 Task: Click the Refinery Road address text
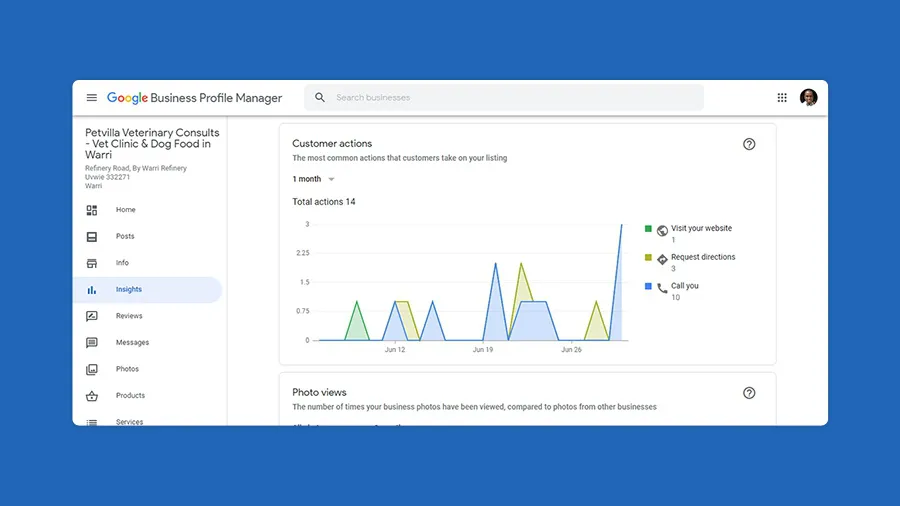pyautogui.click(x=136, y=177)
